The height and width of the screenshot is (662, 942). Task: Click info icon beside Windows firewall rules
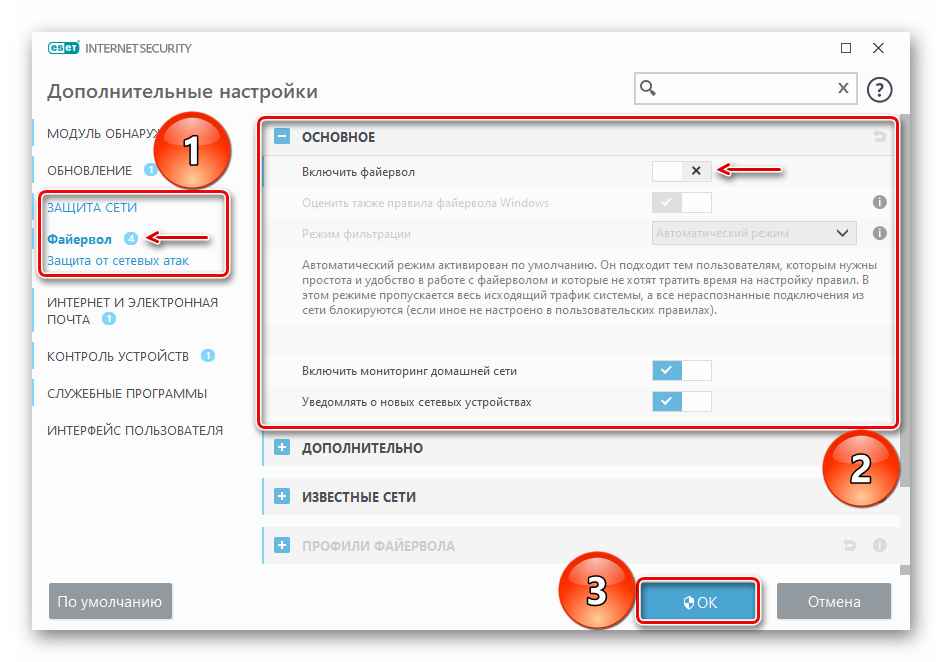[x=880, y=202]
